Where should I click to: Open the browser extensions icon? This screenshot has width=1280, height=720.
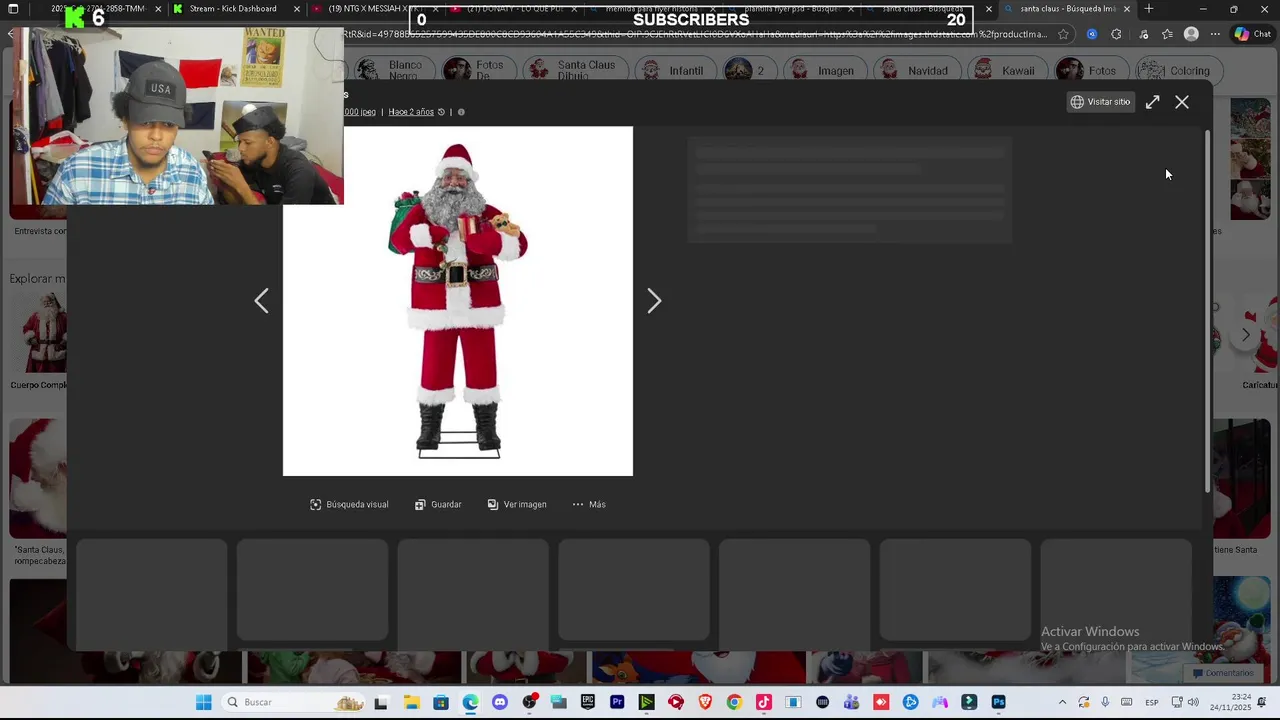tap(1116, 34)
